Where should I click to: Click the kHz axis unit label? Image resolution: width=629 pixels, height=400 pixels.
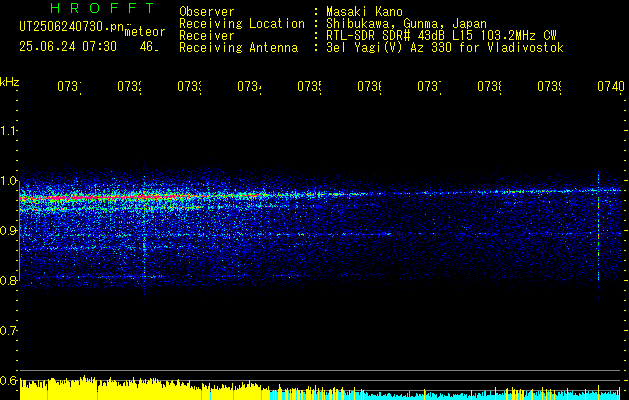(10, 81)
